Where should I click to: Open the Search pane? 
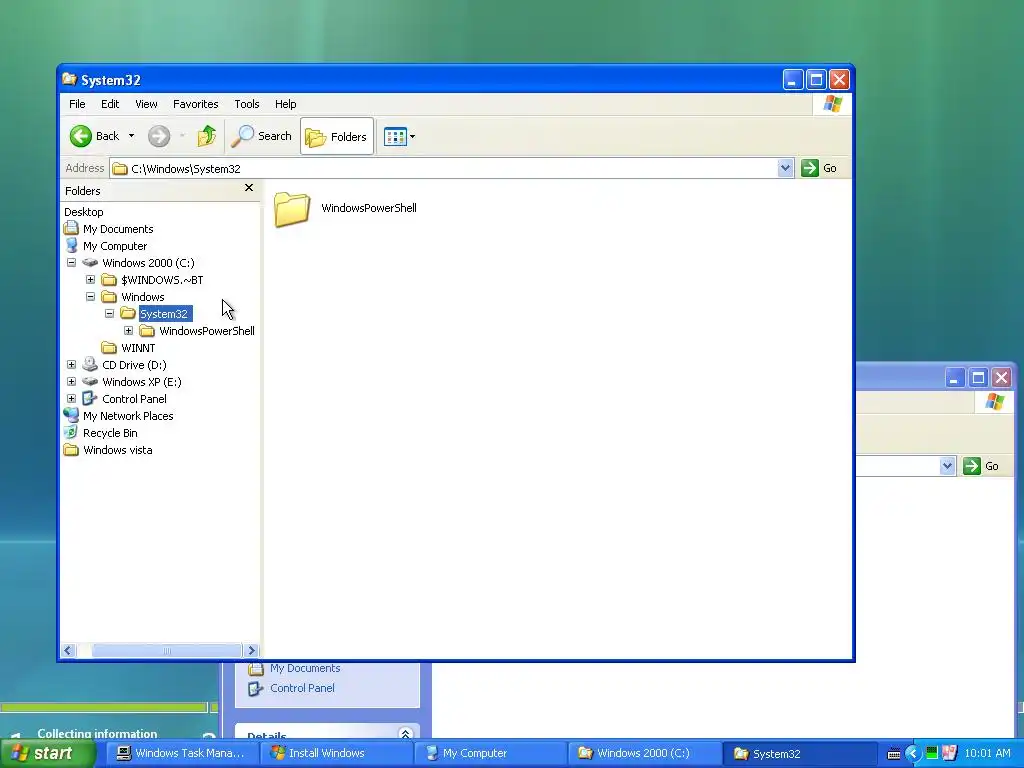tap(261, 136)
